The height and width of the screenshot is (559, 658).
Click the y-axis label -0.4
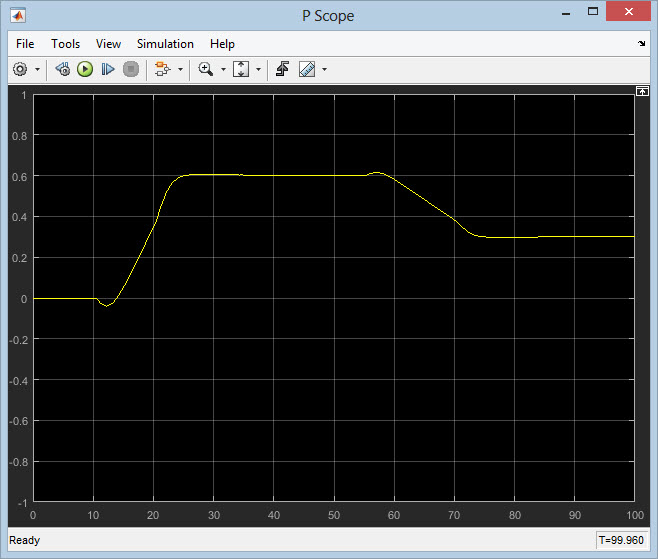[x=18, y=381]
